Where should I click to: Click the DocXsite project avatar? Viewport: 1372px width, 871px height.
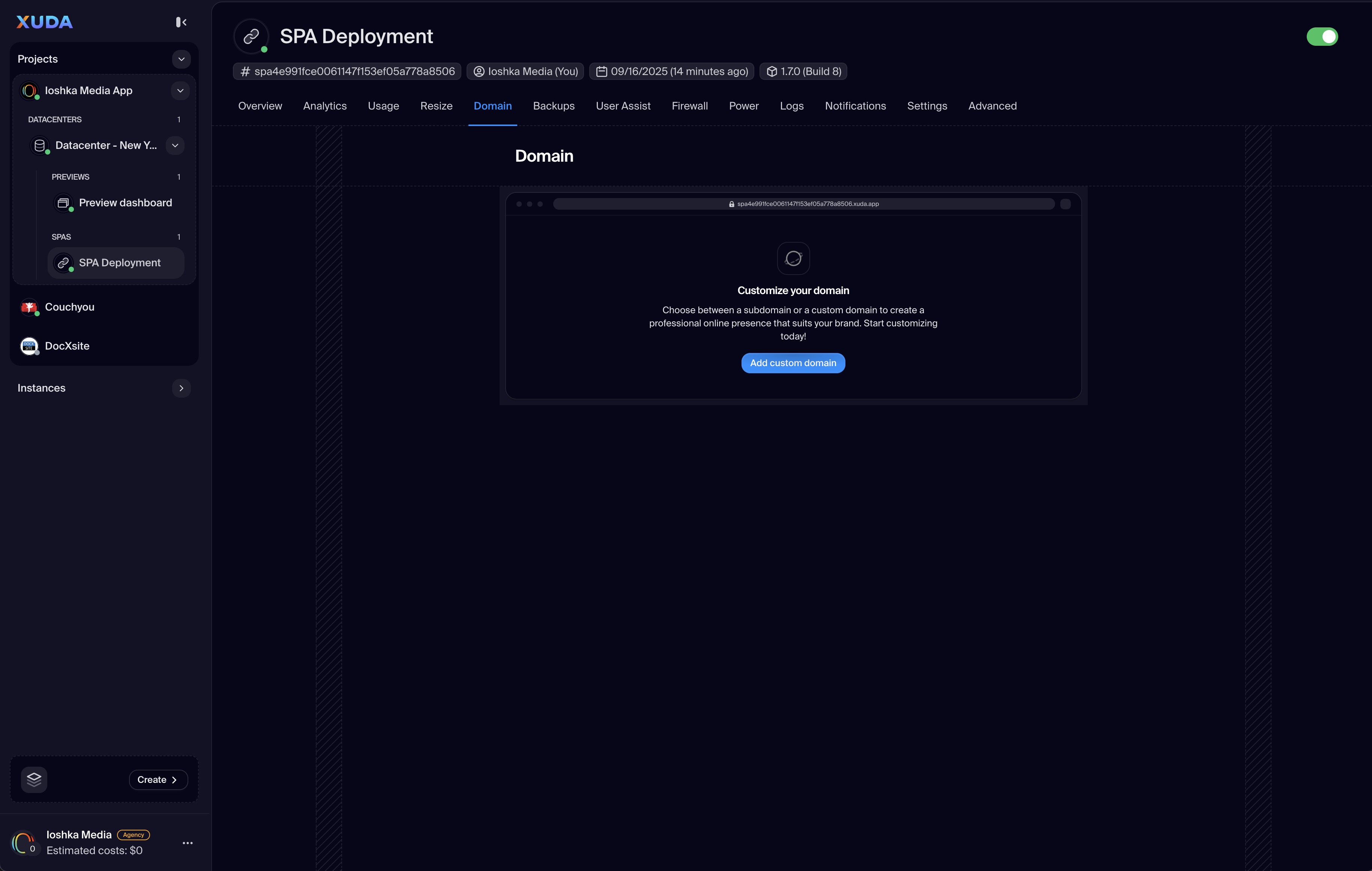29,346
